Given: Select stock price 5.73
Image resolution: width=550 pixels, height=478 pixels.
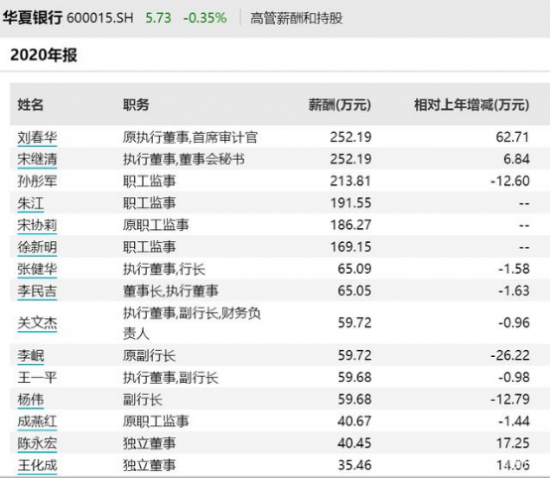Looking at the screenshot, I should click(158, 18).
